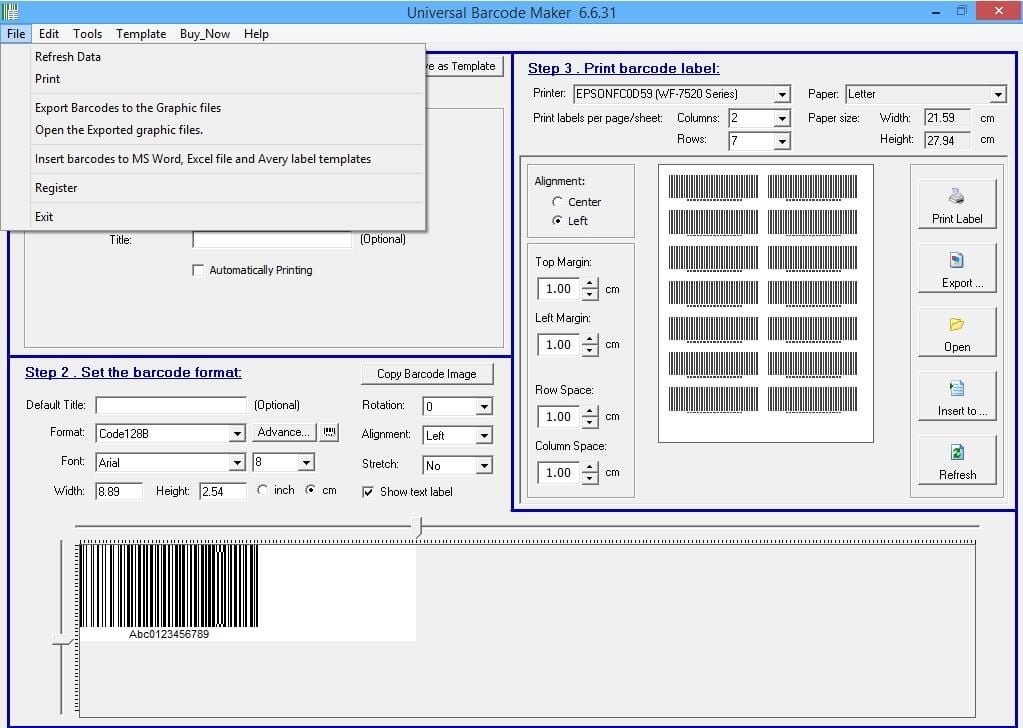
Task: Increase Top Margin with up arrow
Action: point(590,283)
